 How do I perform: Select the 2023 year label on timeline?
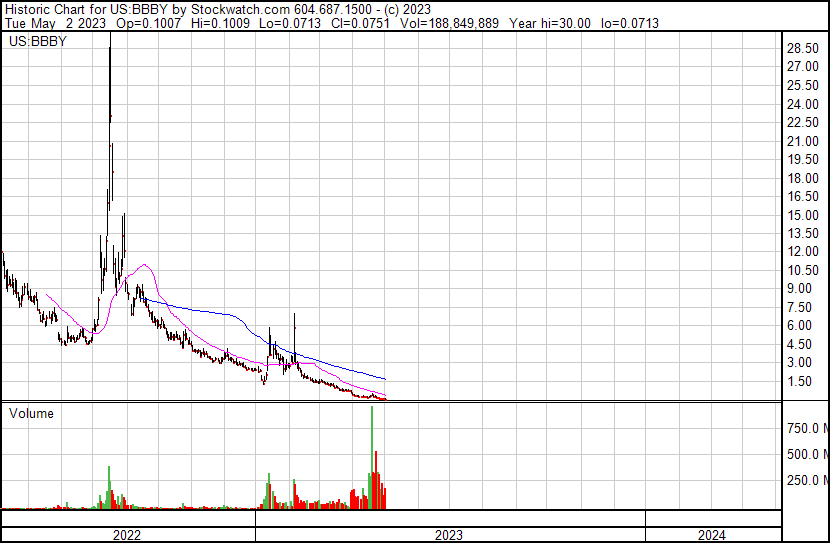[x=449, y=535]
